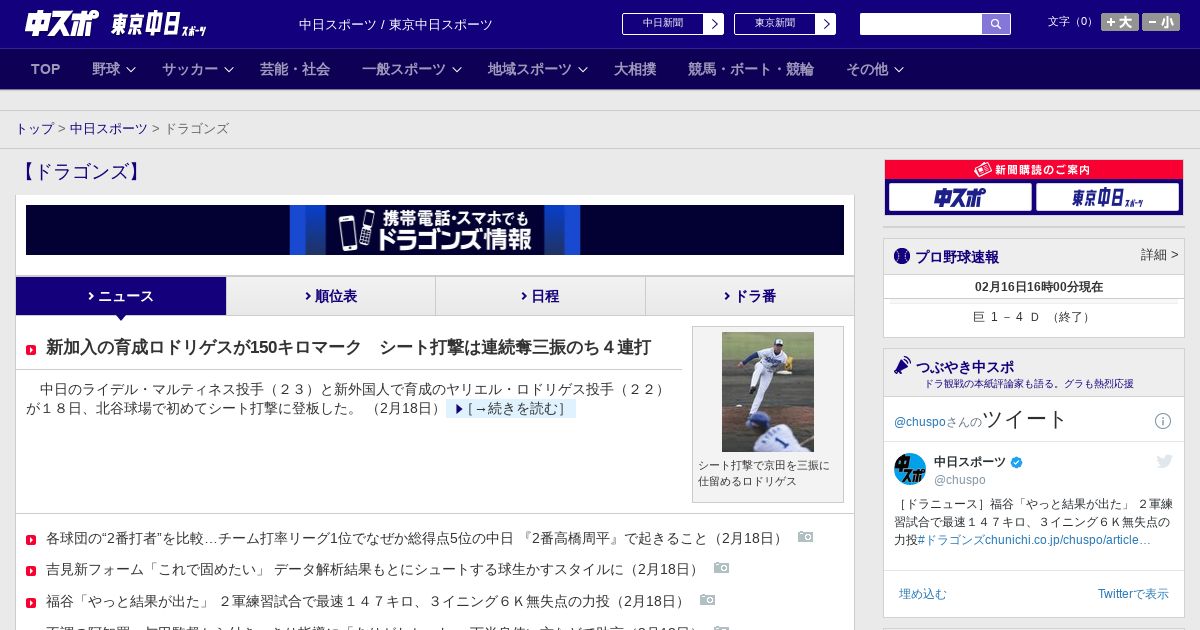The width and height of the screenshot is (1200, 630).
Task: Click the 中スポ subscription banner button
Action: tap(960, 197)
